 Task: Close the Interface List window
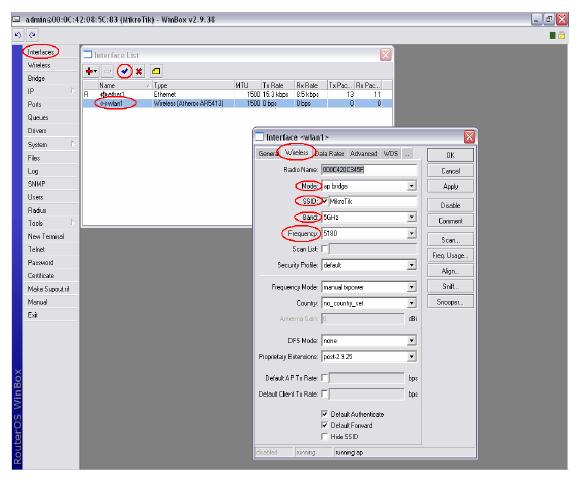click(x=385, y=55)
